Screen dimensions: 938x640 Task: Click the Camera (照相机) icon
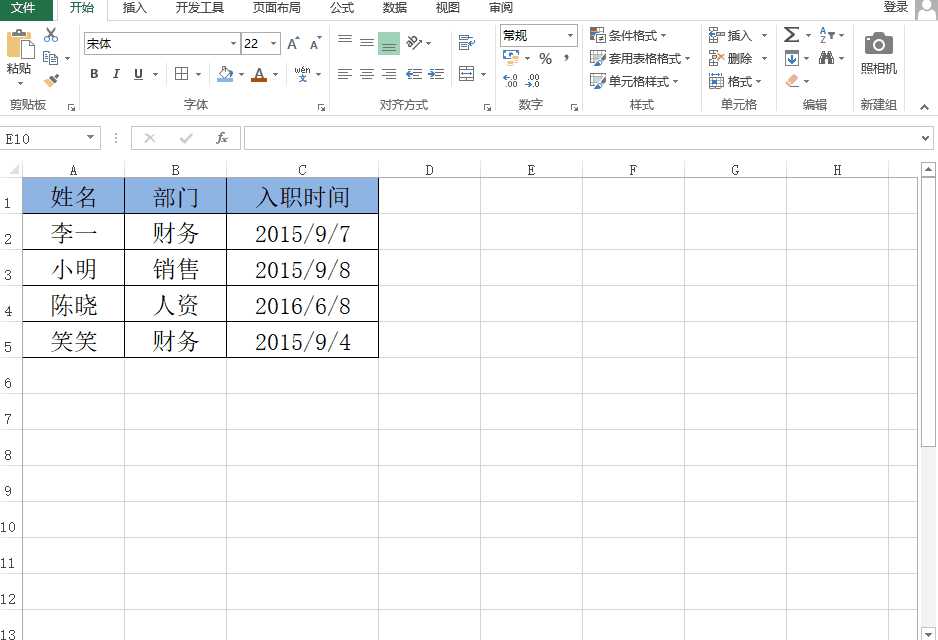click(879, 44)
